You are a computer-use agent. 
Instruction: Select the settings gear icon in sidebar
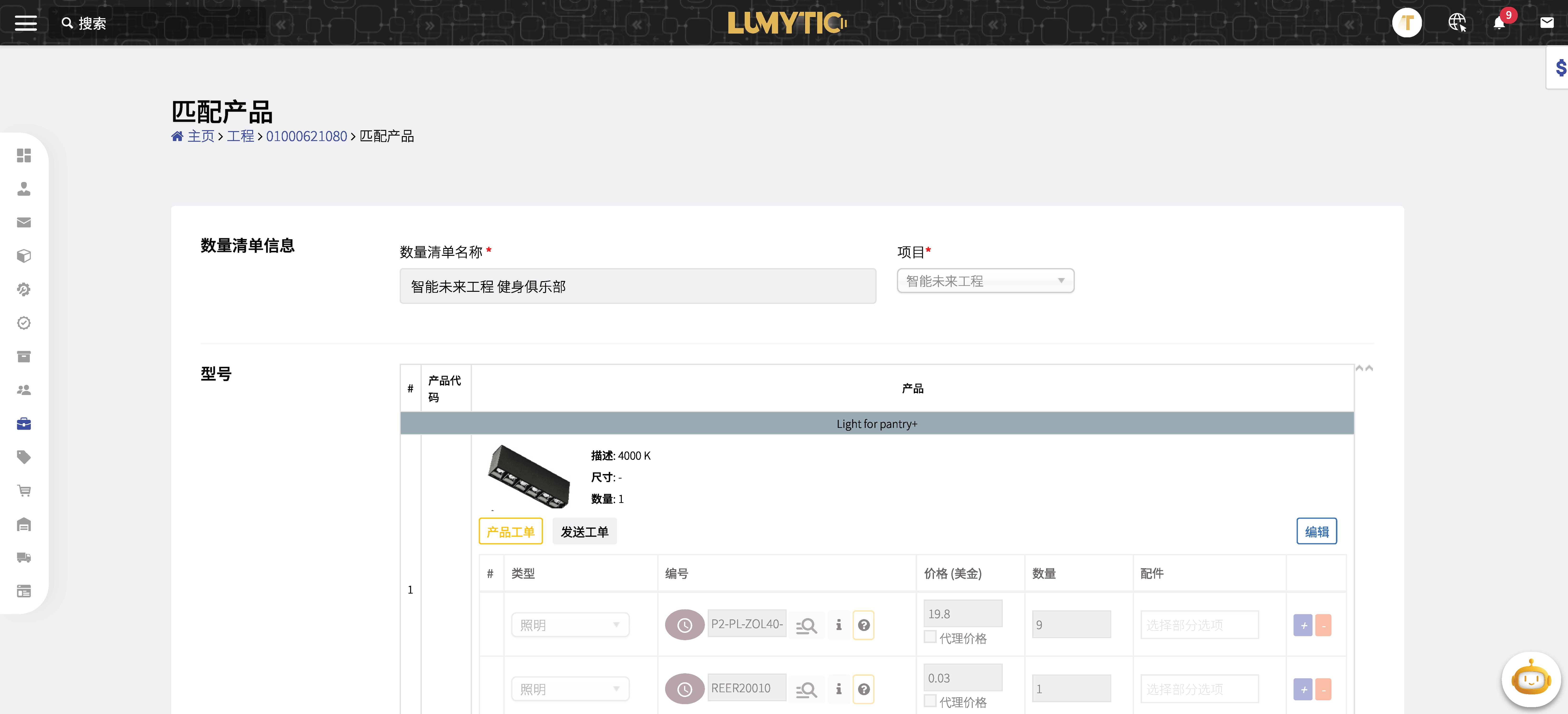(x=24, y=289)
